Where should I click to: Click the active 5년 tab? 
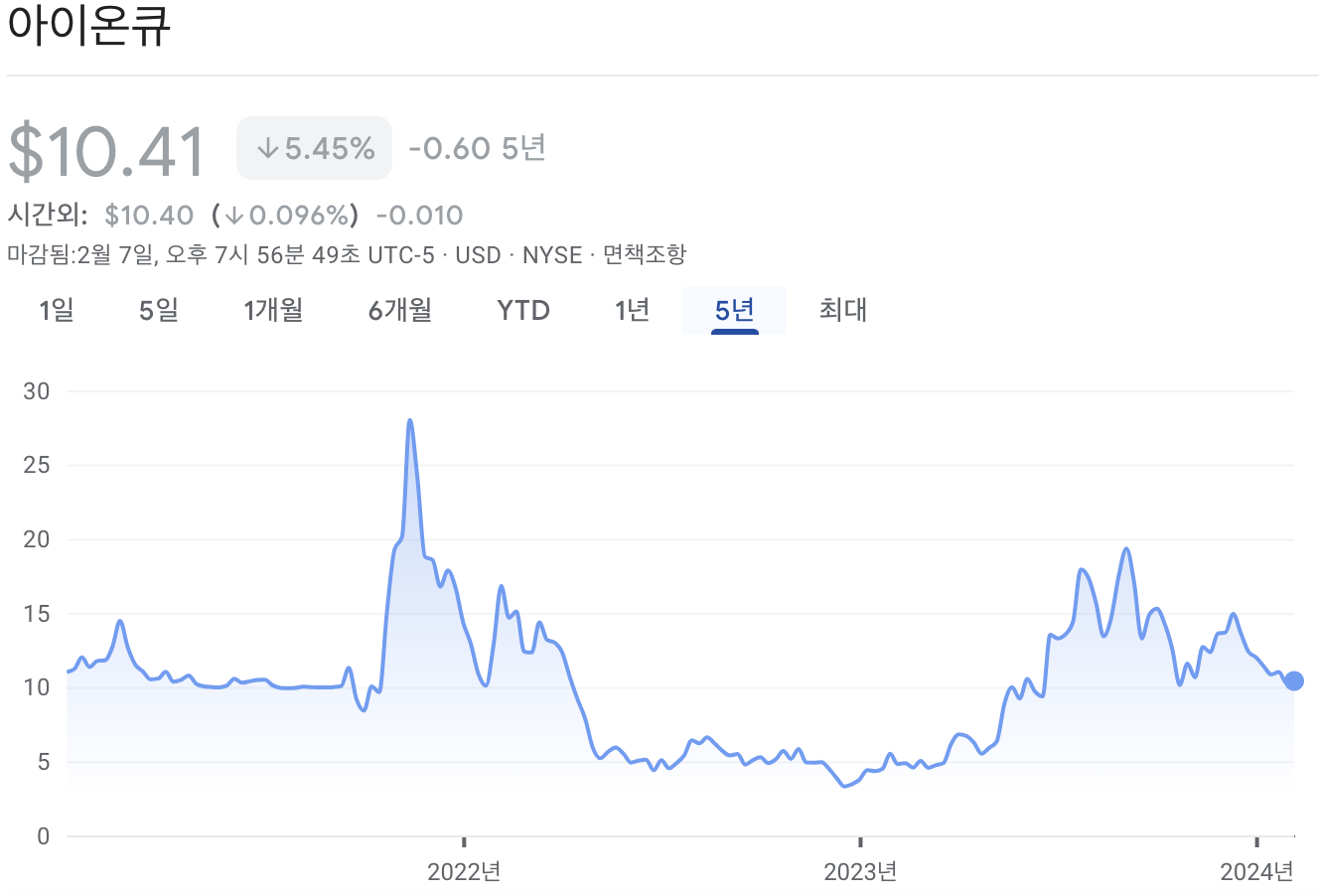(x=733, y=310)
